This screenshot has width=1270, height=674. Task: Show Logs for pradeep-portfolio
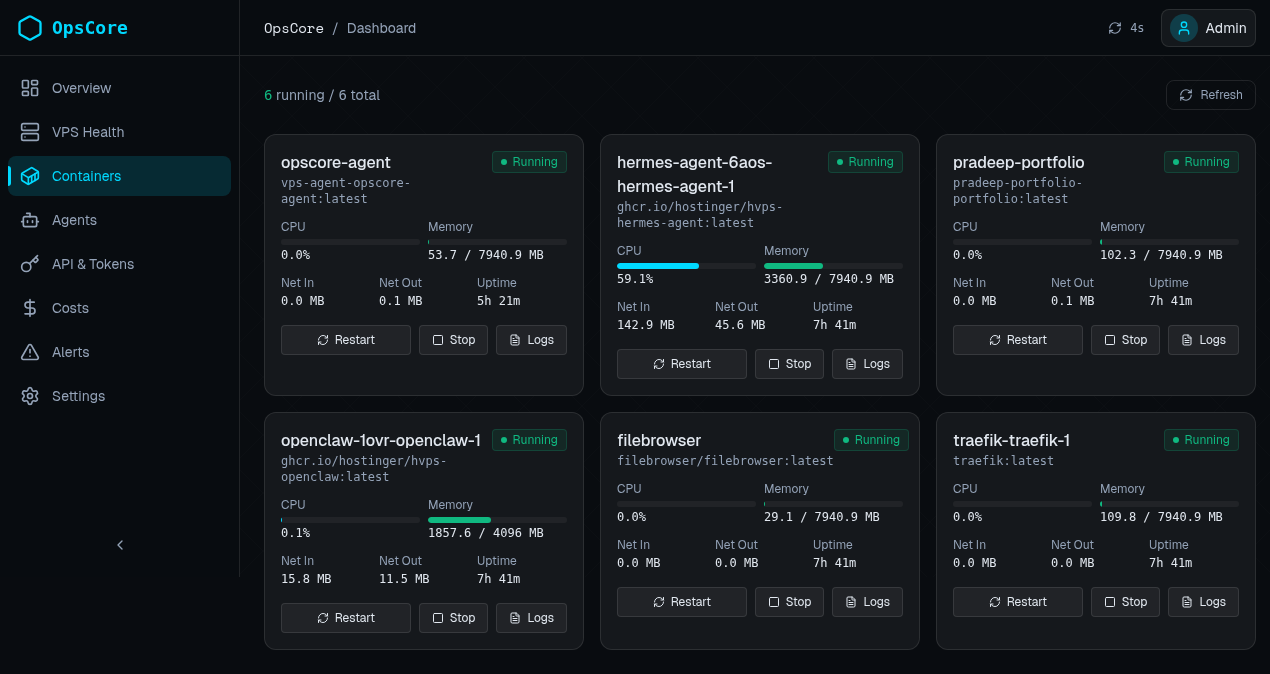(1204, 340)
